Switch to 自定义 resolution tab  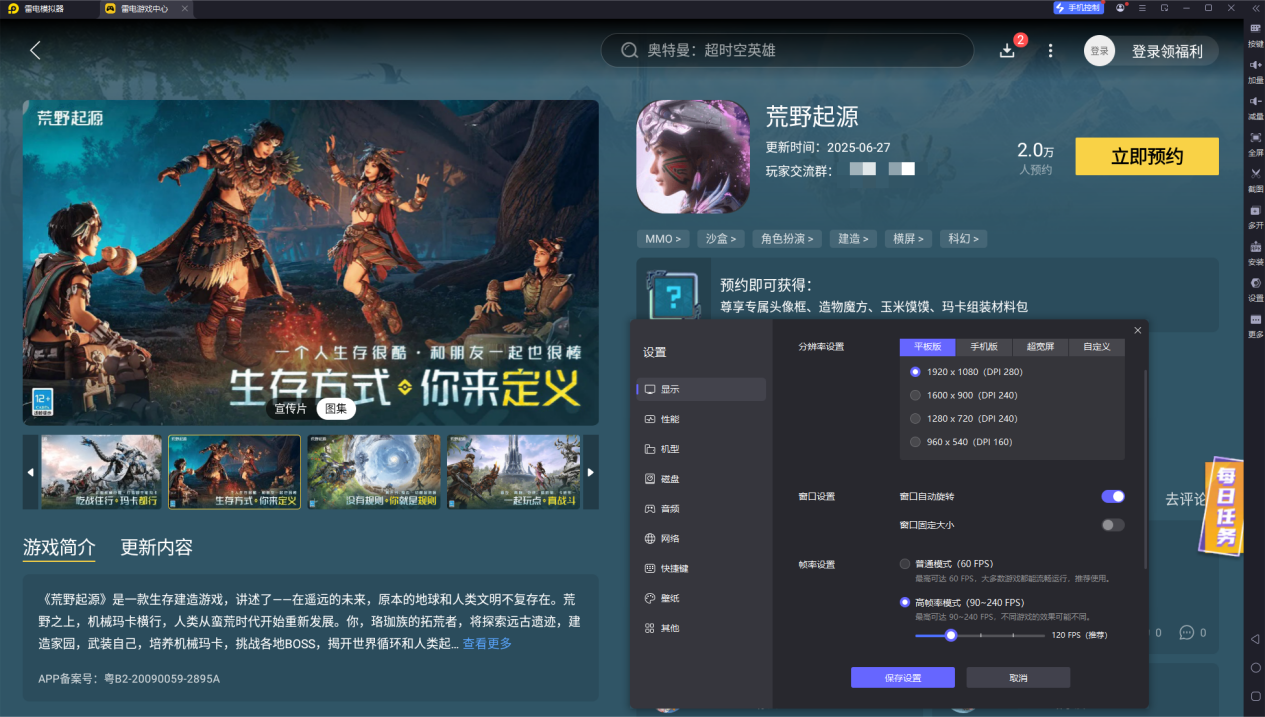click(x=1096, y=347)
